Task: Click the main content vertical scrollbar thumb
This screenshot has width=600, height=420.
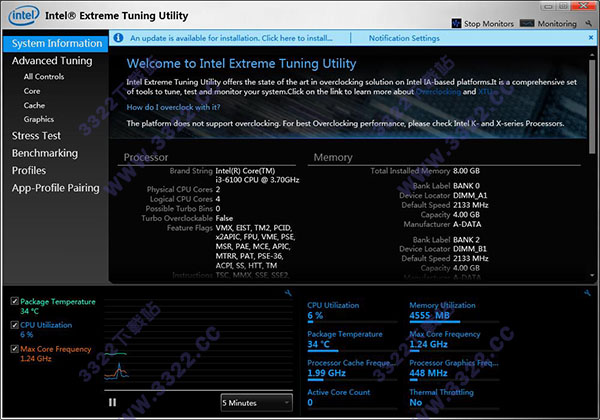Action: (x=592, y=106)
